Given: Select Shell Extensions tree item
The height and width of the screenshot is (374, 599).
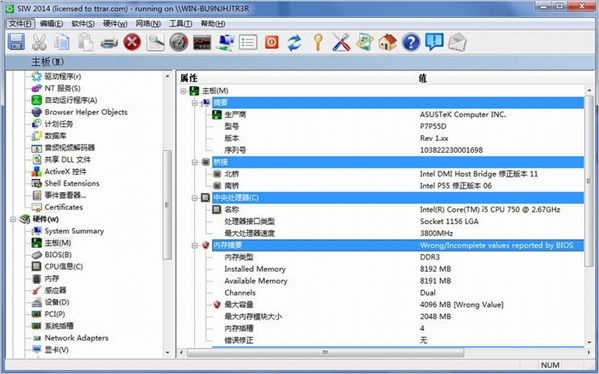Looking at the screenshot, I should click(72, 183).
